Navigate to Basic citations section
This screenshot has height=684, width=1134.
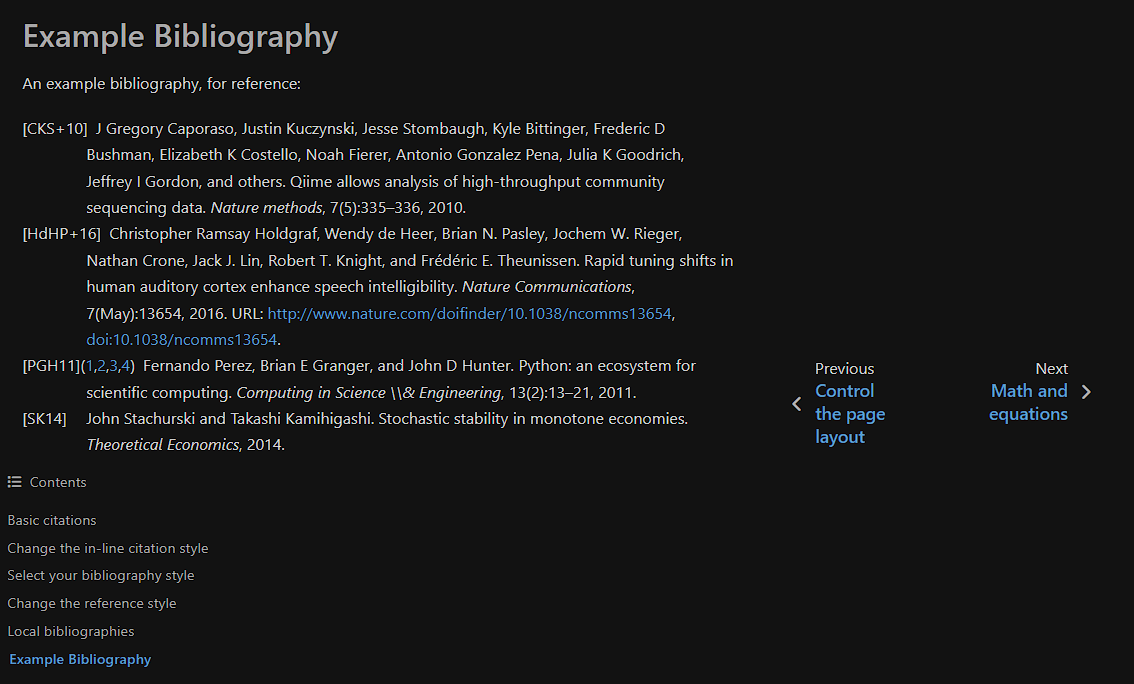(51, 521)
